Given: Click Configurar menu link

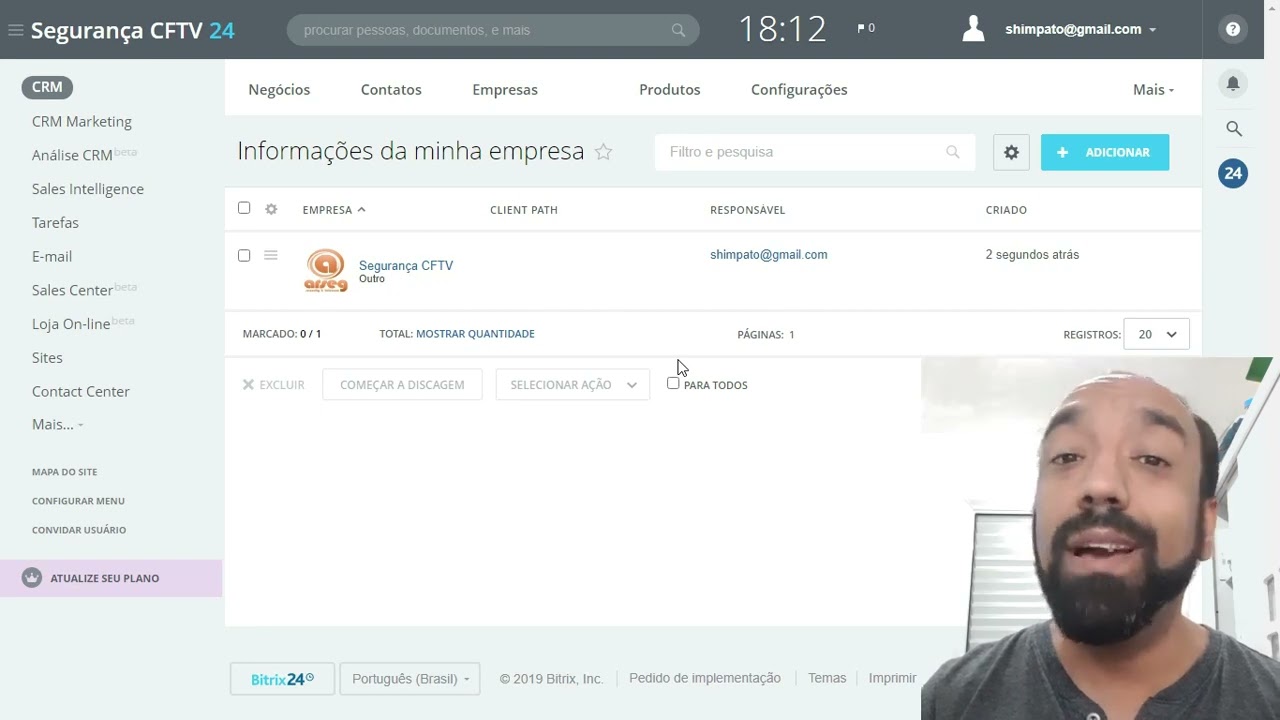Looking at the screenshot, I should click(78, 501).
